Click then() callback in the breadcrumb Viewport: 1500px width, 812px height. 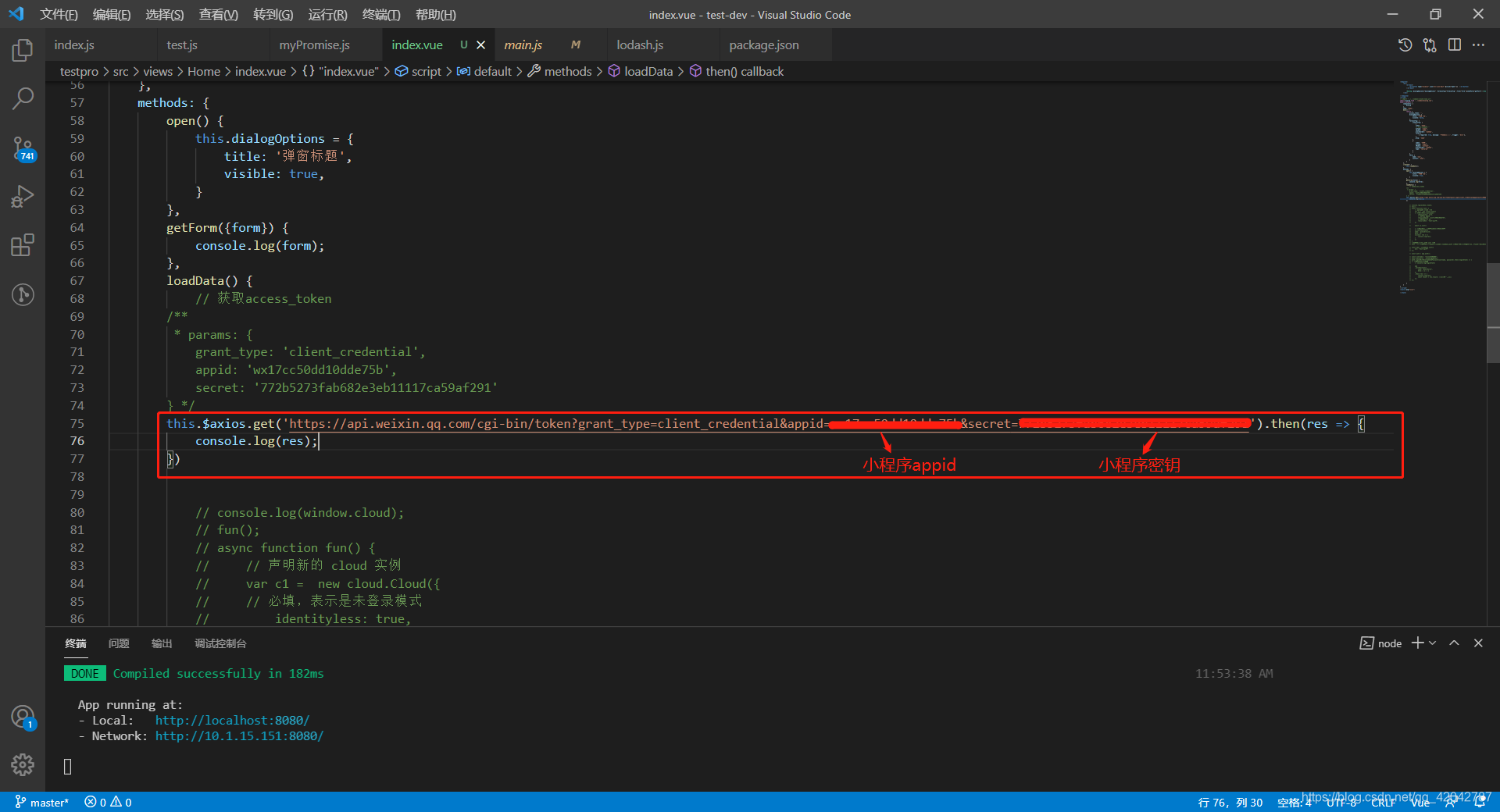click(737, 71)
